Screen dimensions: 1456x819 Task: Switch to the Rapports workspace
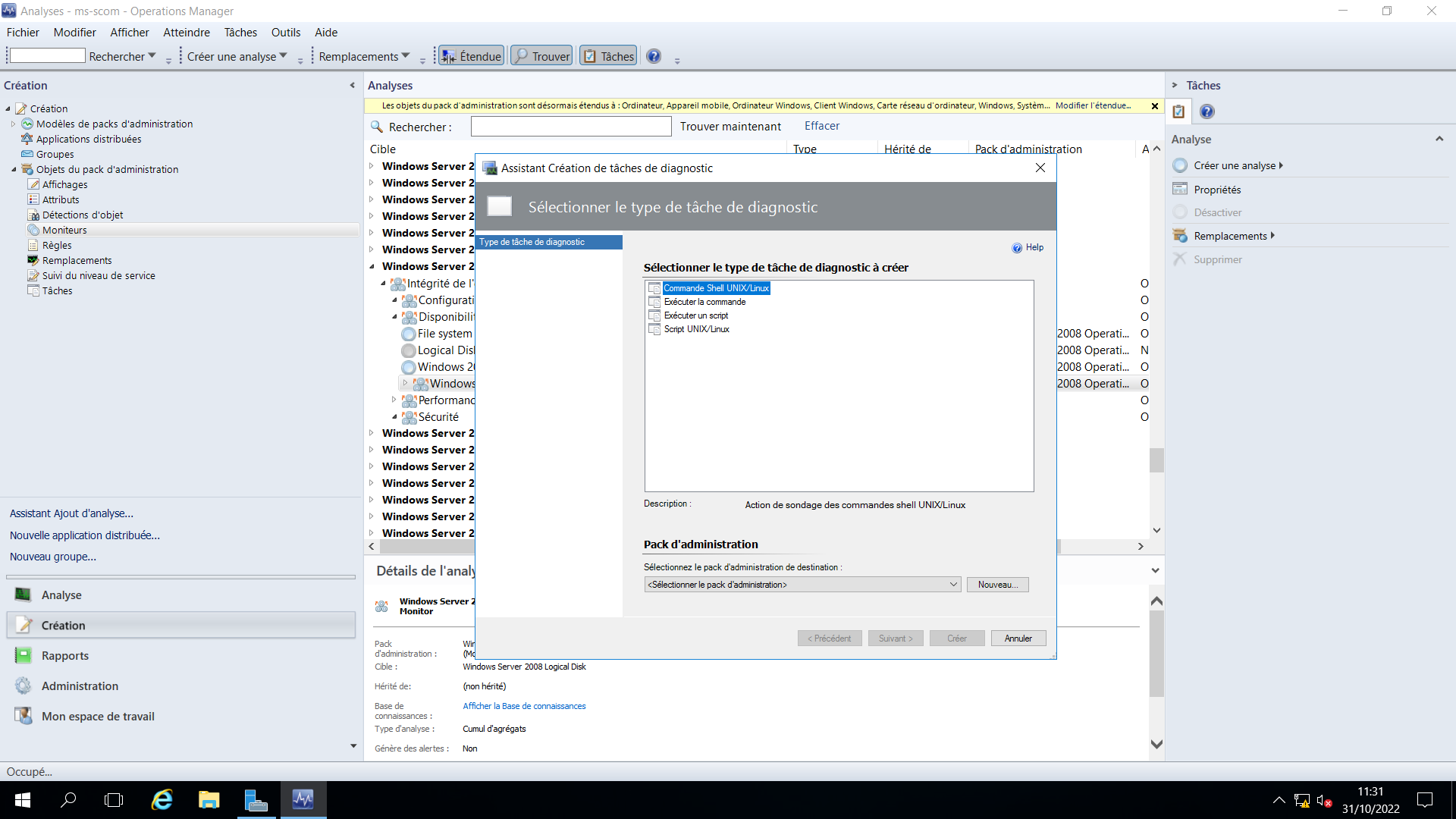point(64,655)
